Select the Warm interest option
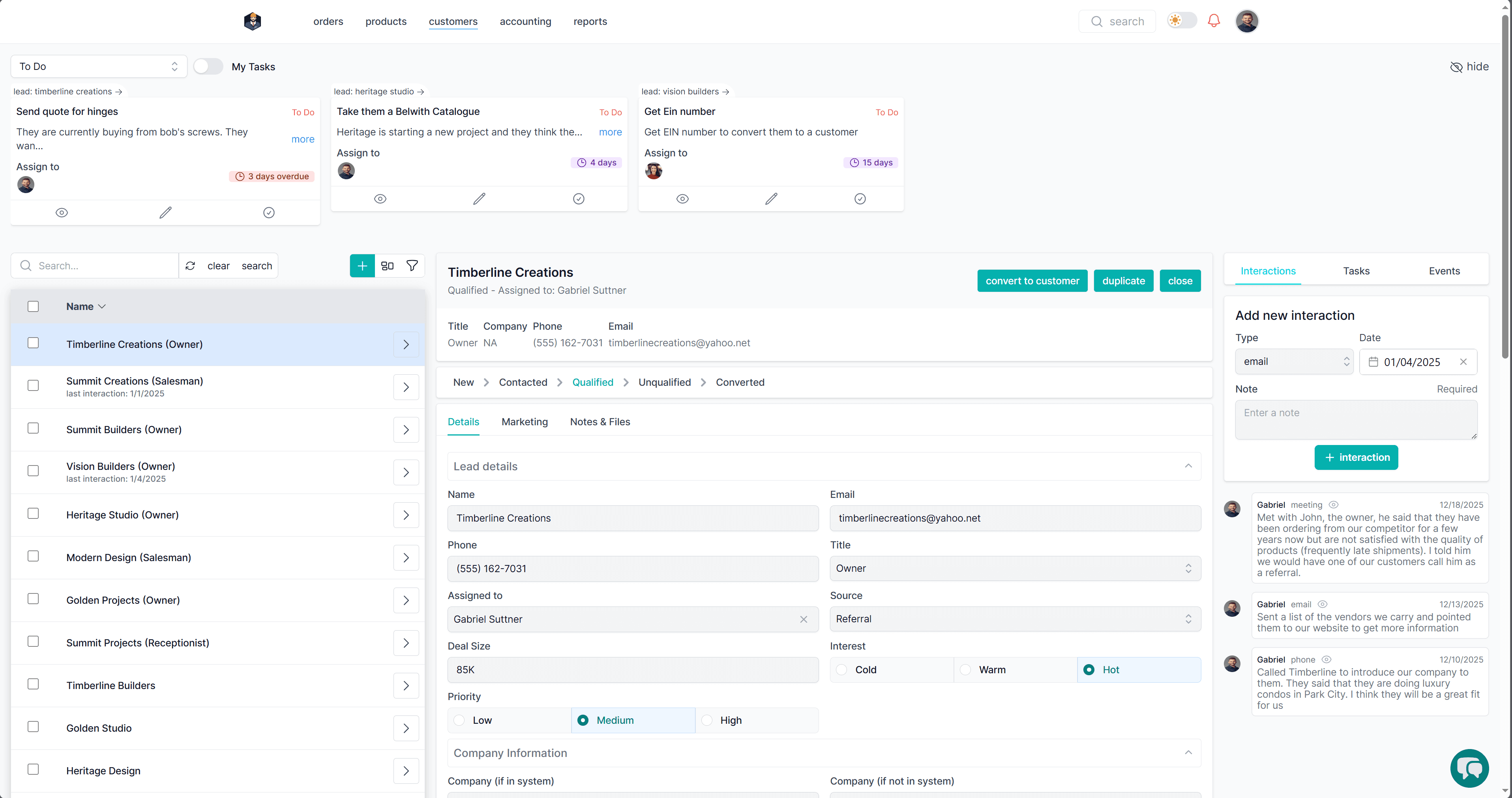The width and height of the screenshot is (1512, 798). (x=1015, y=670)
